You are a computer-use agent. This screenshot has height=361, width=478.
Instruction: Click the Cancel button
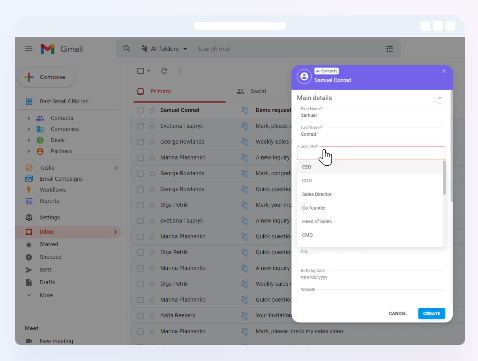(397, 313)
